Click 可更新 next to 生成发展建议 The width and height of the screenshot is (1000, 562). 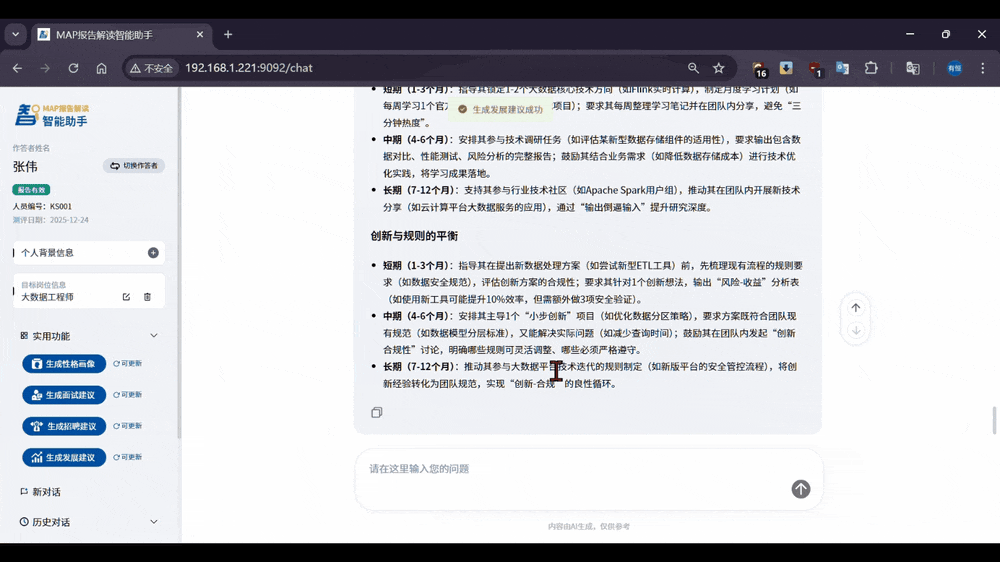click(128, 457)
